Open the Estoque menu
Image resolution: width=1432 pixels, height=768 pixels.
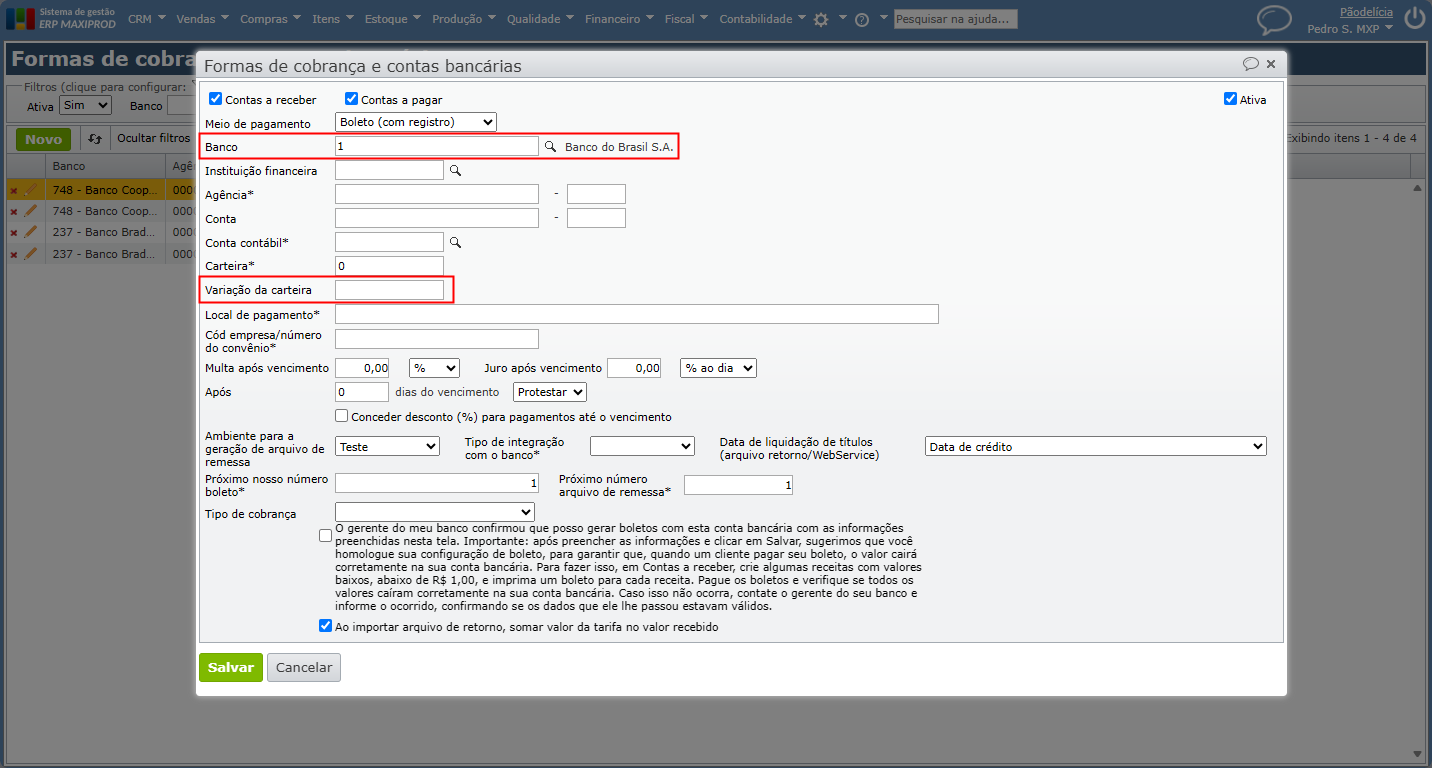[394, 19]
